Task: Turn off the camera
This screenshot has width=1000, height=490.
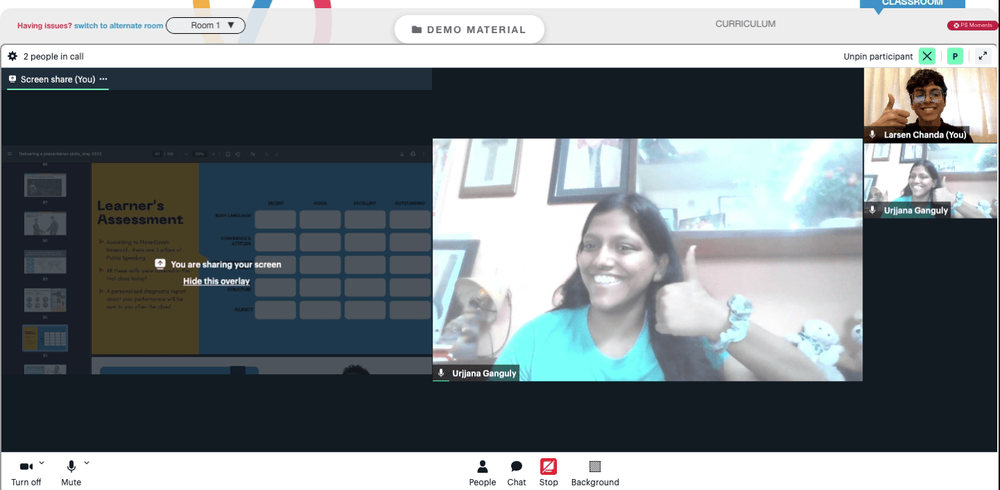Action: click(26, 473)
